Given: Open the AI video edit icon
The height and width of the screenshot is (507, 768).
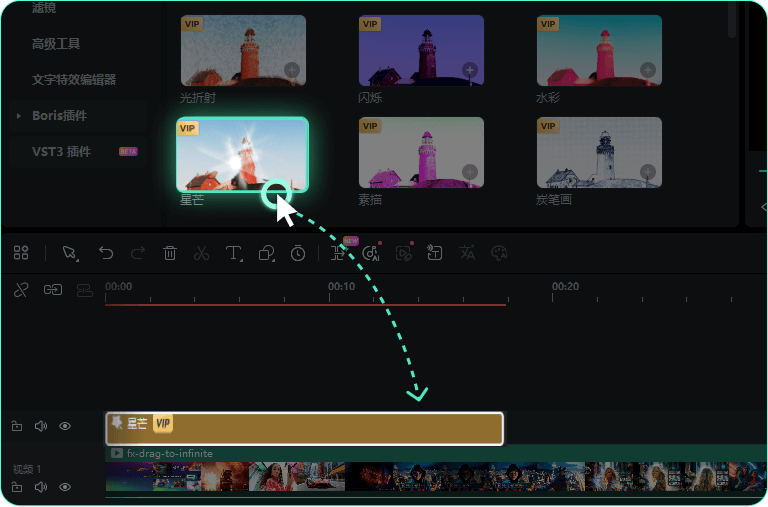Looking at the screenshot, I should [404, 253].
